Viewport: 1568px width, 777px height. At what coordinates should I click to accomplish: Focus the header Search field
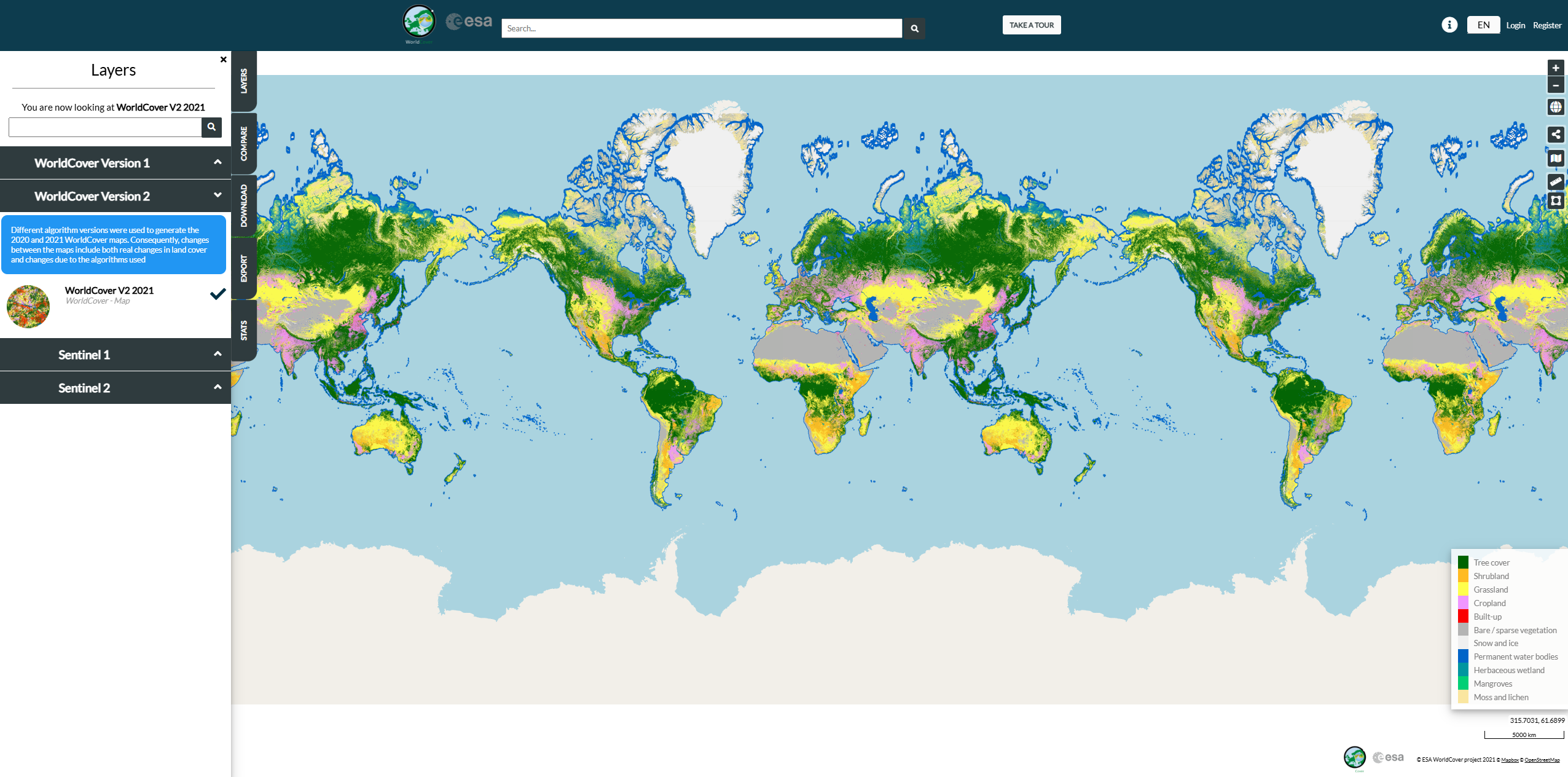pos(702,28)
